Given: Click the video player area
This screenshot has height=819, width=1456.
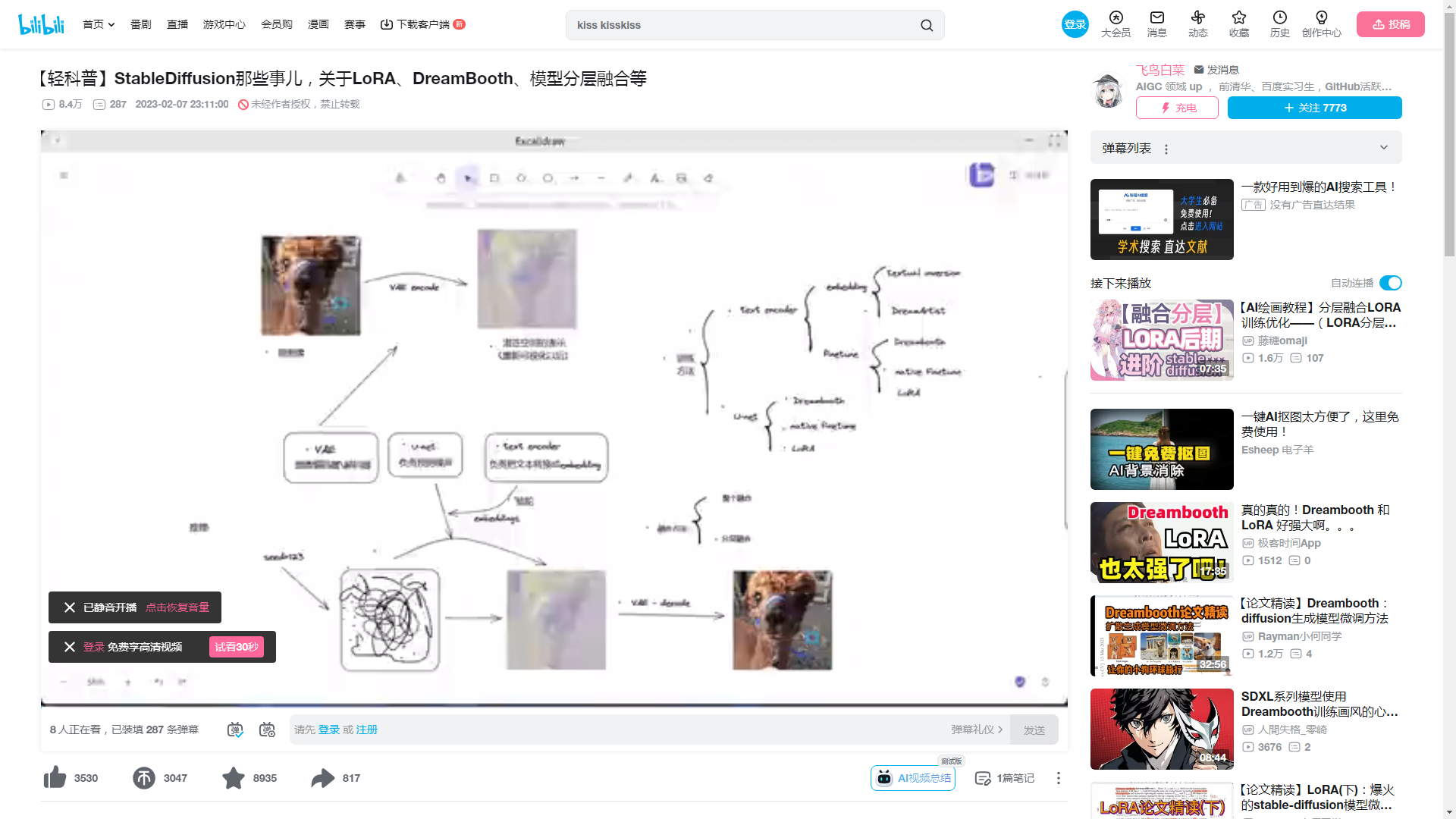Looking at the screenshot, I should pos(554,419).
